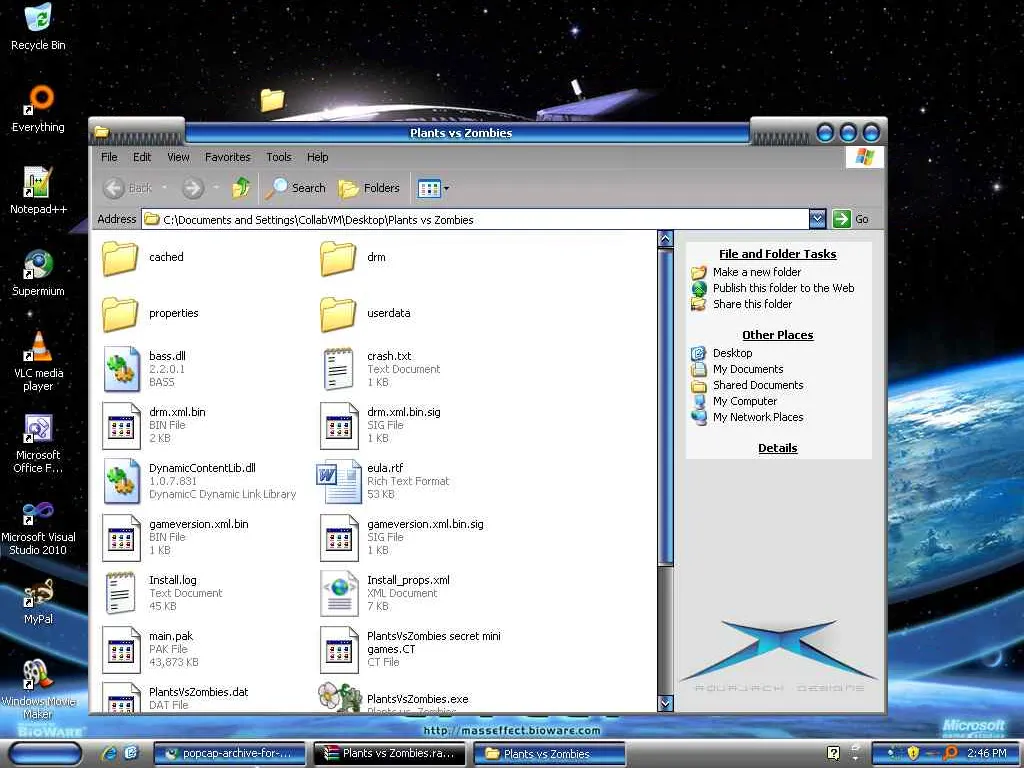
Task: Click Share this folder link
Action: point(752,304)
